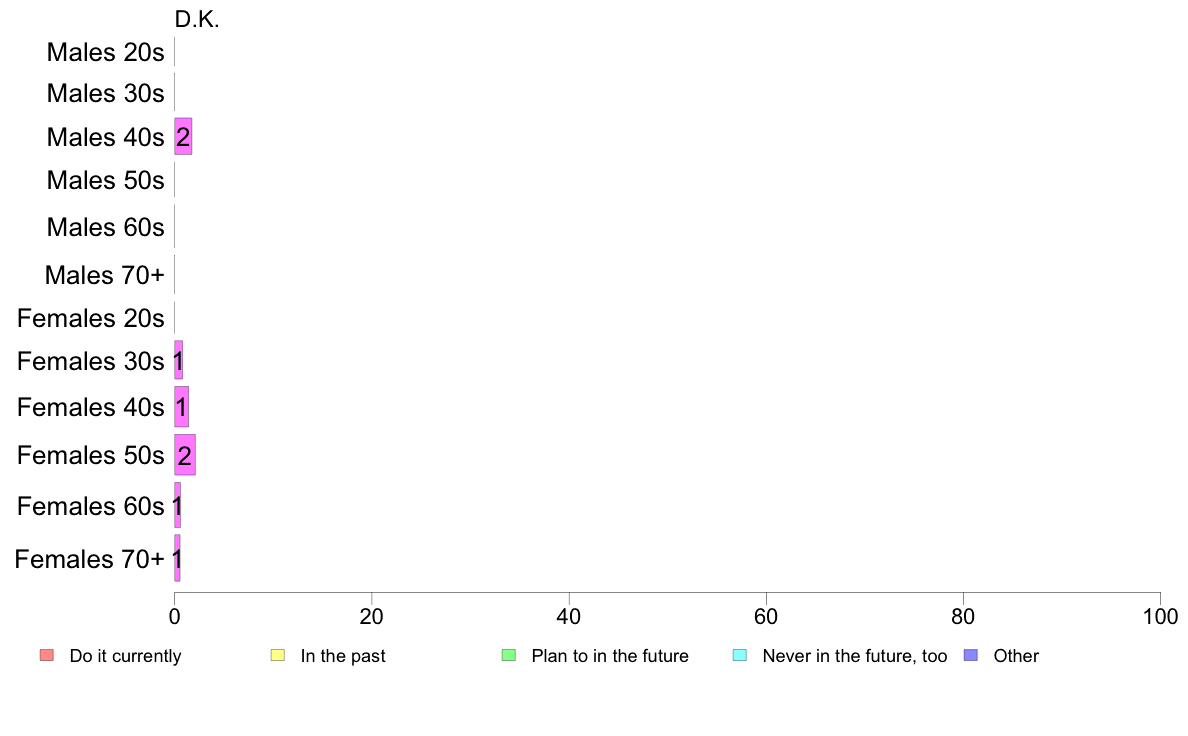
Task: Select the Females 40s magenta bar
Action: click(182, 407)
